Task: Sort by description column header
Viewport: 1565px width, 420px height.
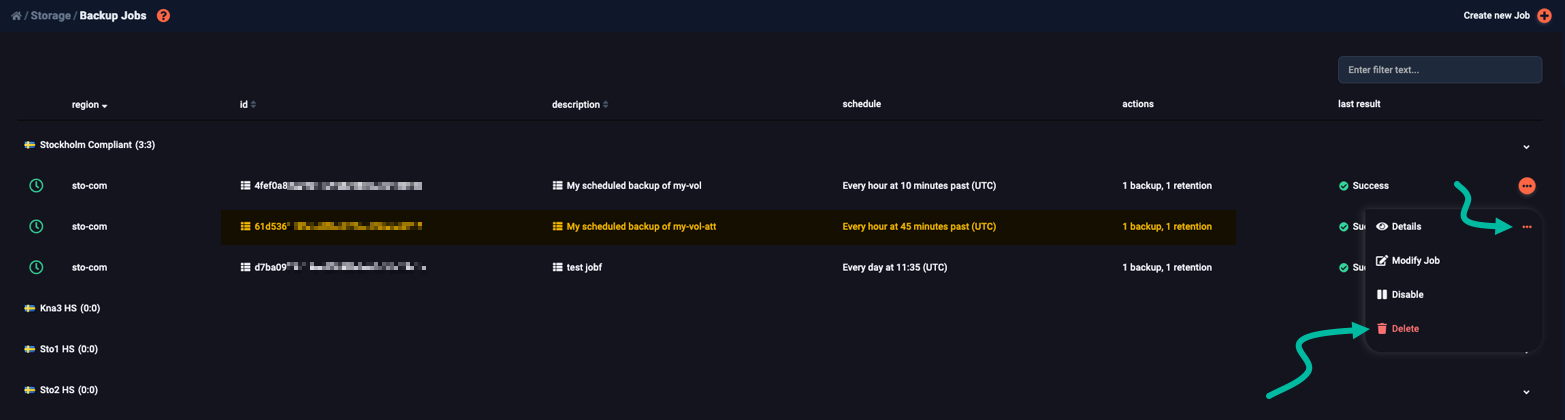Action: 580,104
